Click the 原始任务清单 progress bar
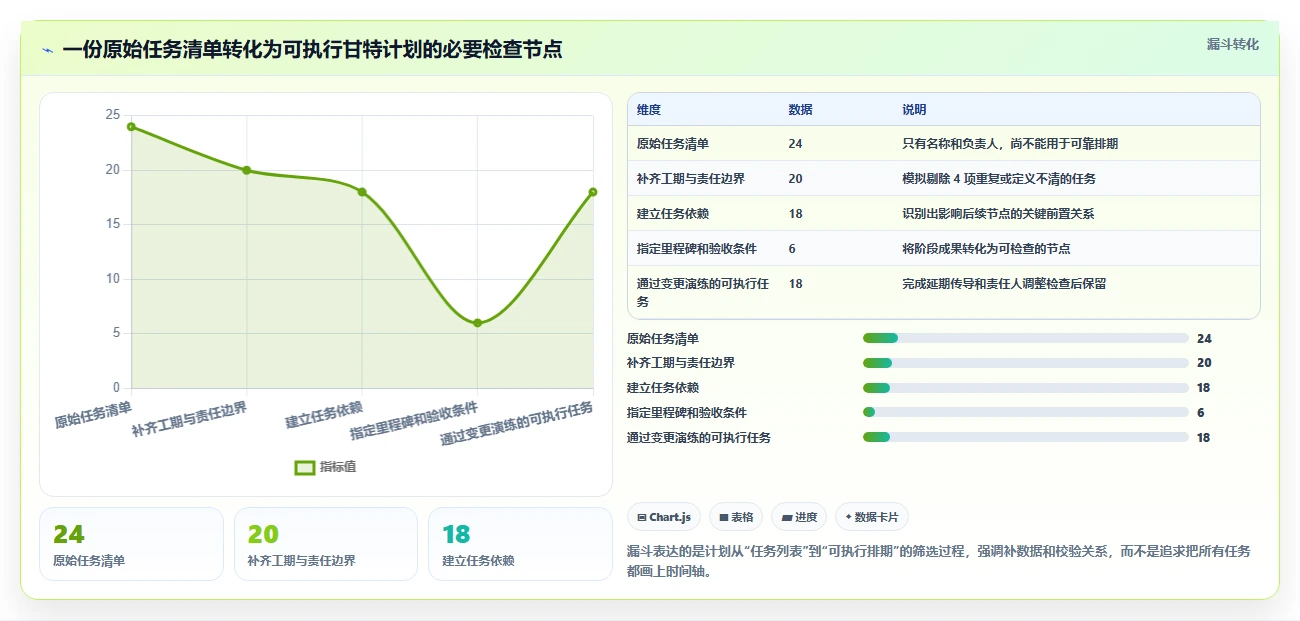Screen dimensions: 1300x621 (x=1025, y=338)
